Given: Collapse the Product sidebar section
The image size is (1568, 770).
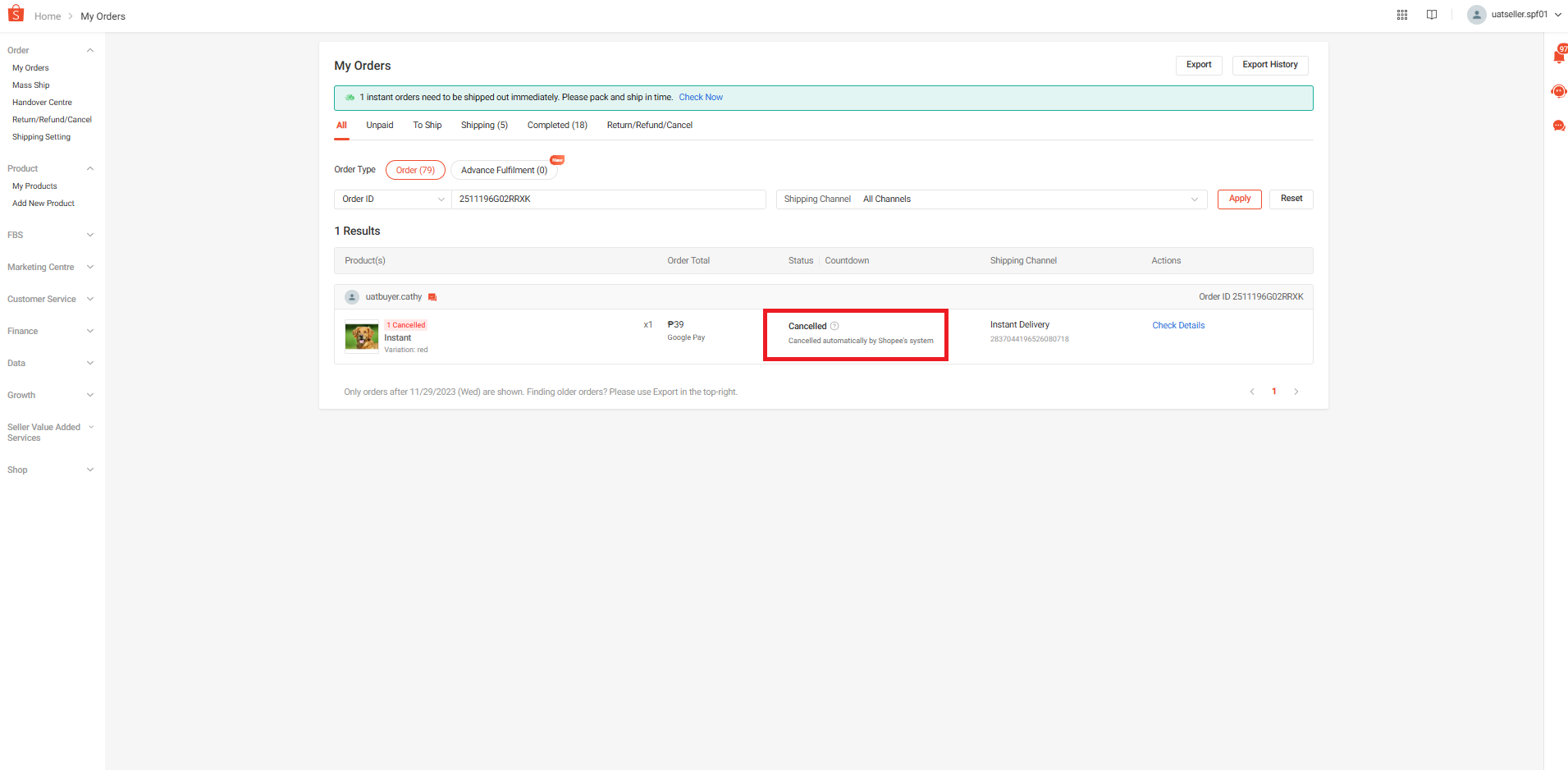Looking at the screenshot, I should point(90,169).
